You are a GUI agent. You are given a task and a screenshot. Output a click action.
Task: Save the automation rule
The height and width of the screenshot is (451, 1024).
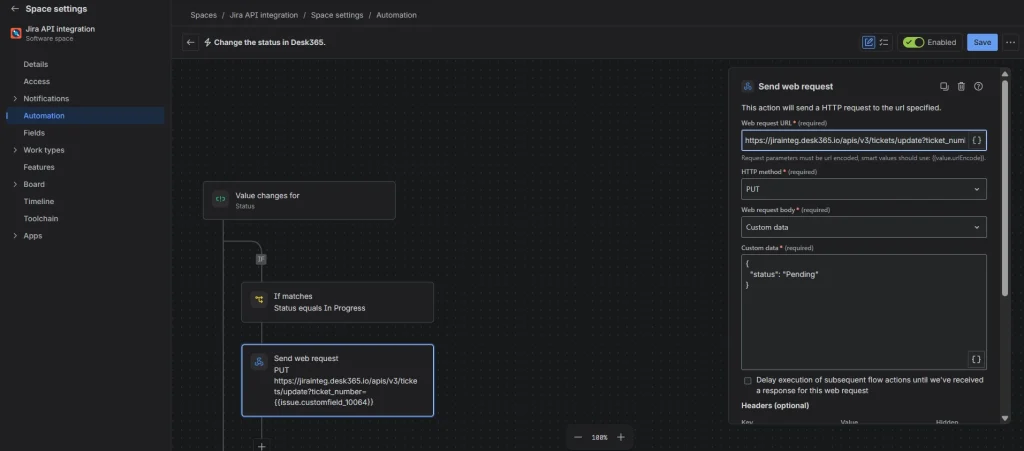point(982,42)
